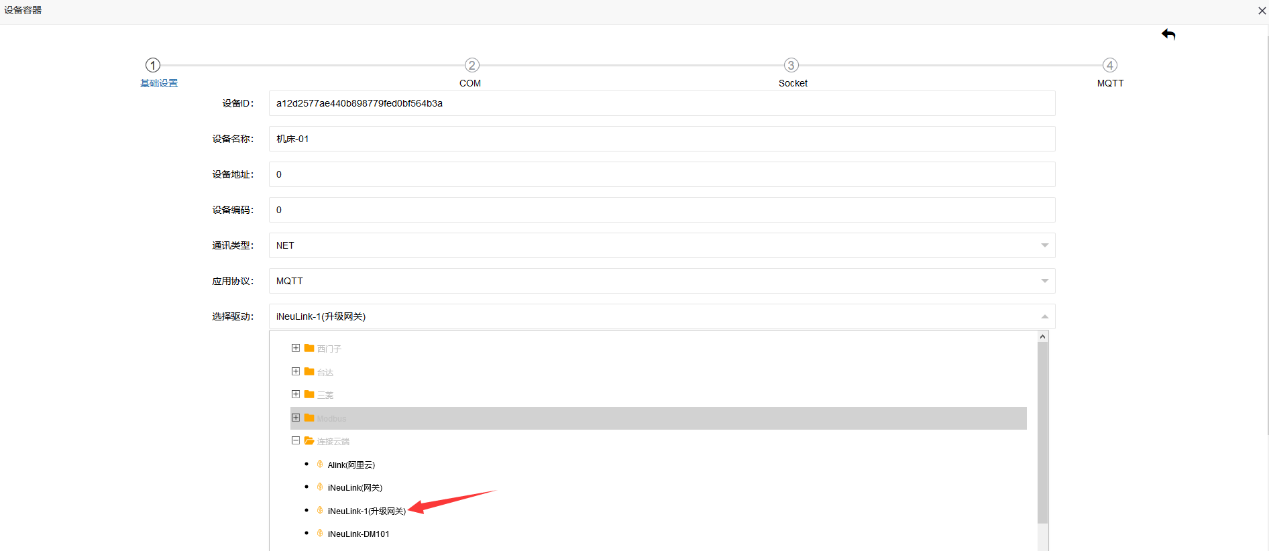1269x551 pixels.
Task: Choose the iNeuLink(网关) driver icon
Action: pyautogui.click(x=320, y=487)
